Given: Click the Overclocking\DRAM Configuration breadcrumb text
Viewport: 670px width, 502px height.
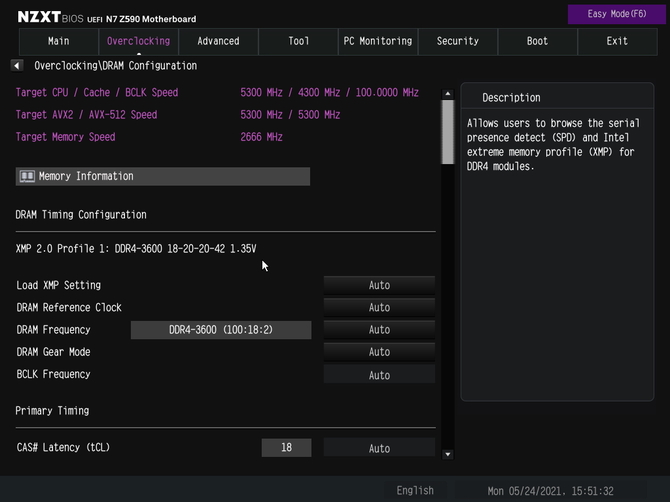Looking at the screenshot, I should pos(116,66).
